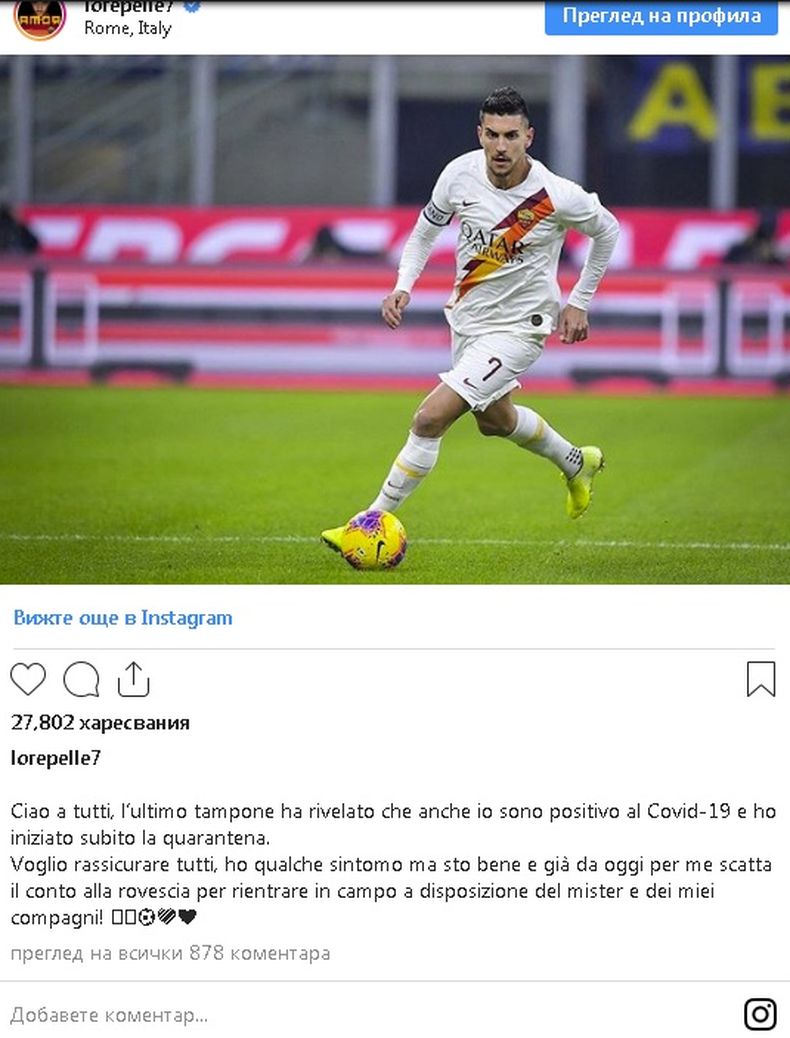Open the football player photo

click(x=395, y=320)
